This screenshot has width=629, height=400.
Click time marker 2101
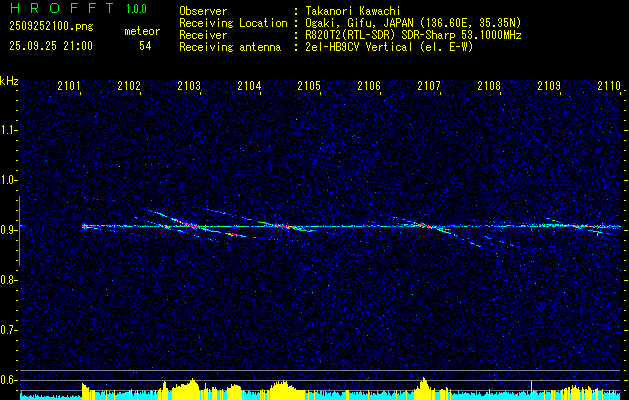(x=69, y=85)
